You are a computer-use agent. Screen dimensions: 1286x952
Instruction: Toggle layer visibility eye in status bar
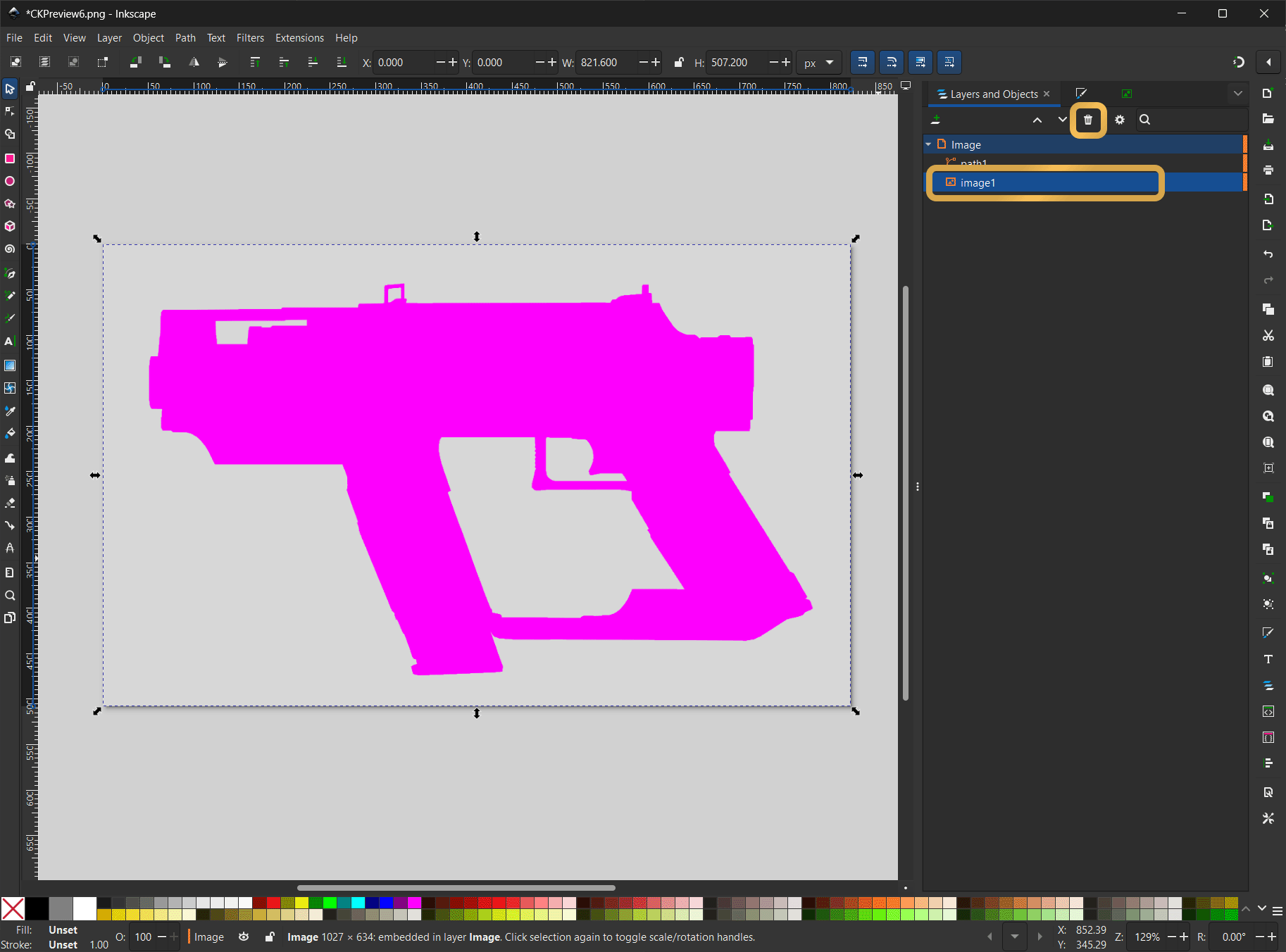point(244,937)
